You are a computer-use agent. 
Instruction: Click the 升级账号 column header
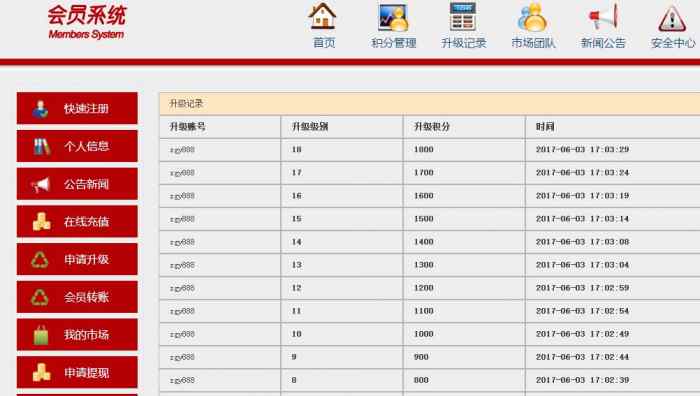click(x=188, y=127)
